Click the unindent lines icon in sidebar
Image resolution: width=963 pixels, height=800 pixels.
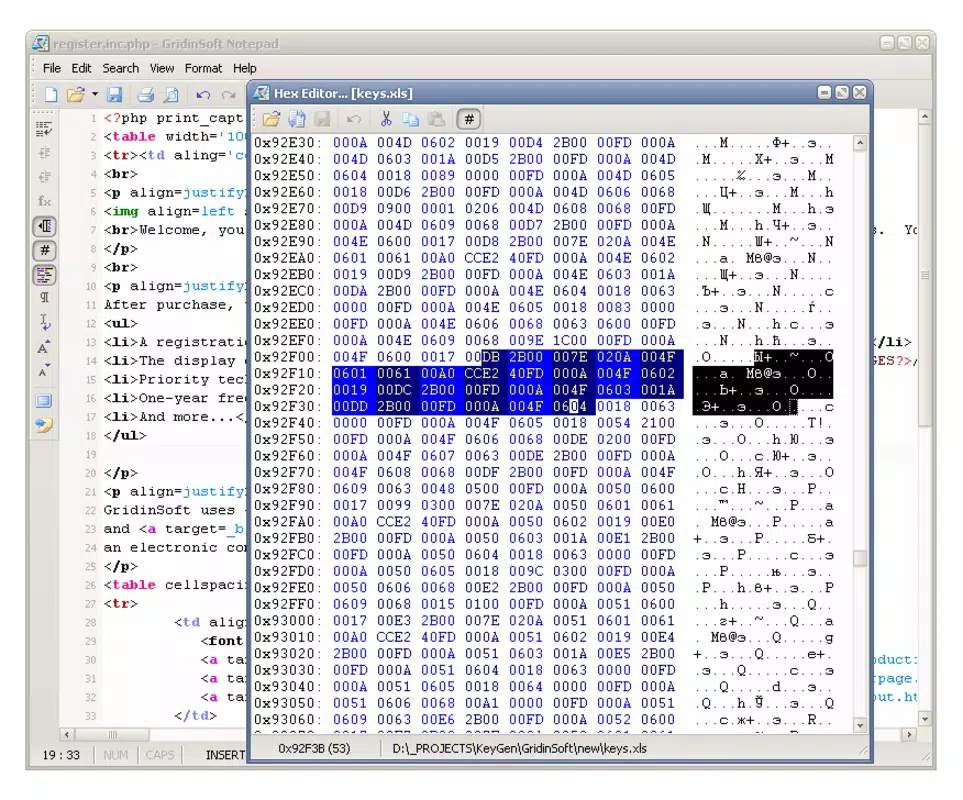coord(44,177)
